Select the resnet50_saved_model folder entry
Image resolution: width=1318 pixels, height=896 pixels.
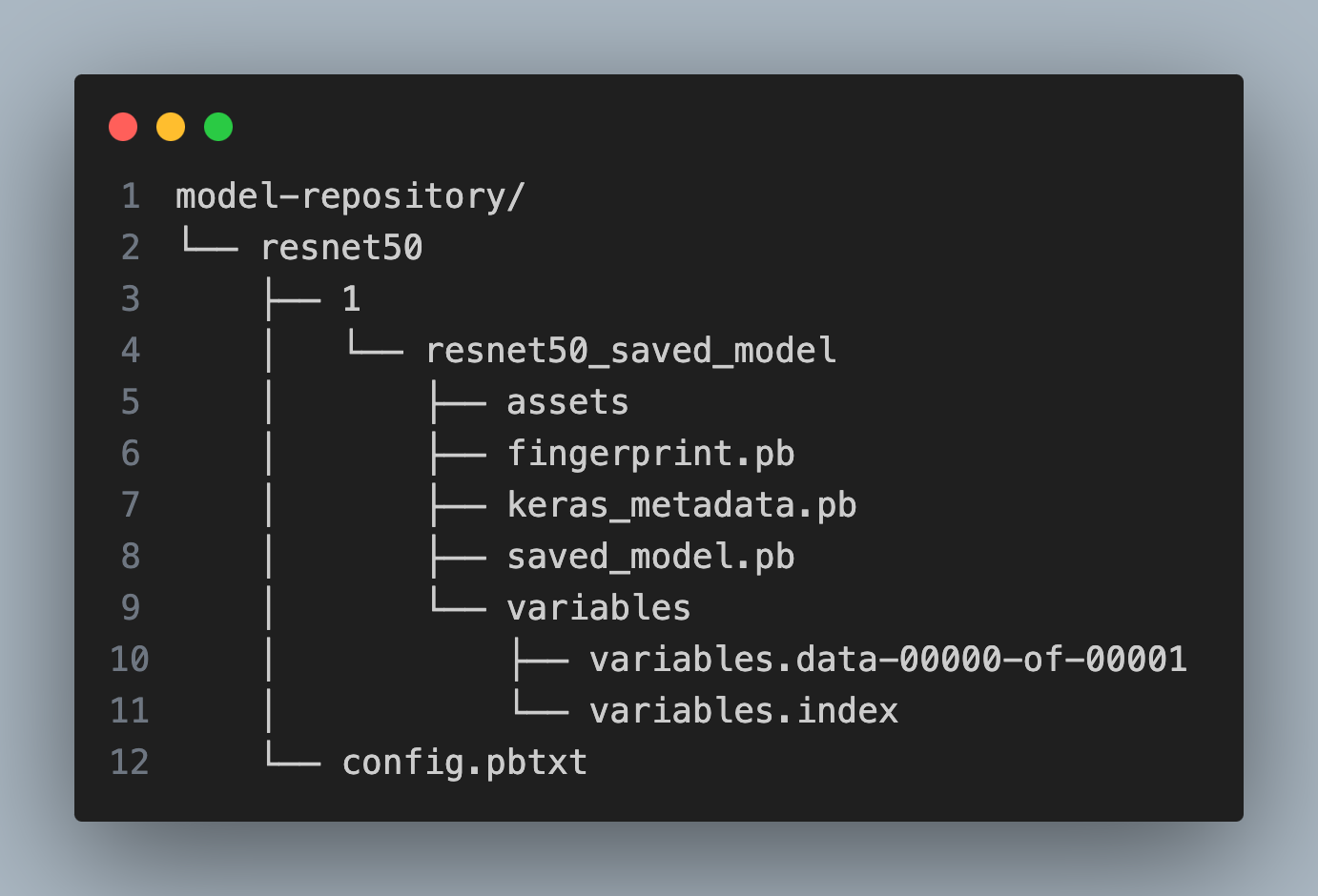630,351
